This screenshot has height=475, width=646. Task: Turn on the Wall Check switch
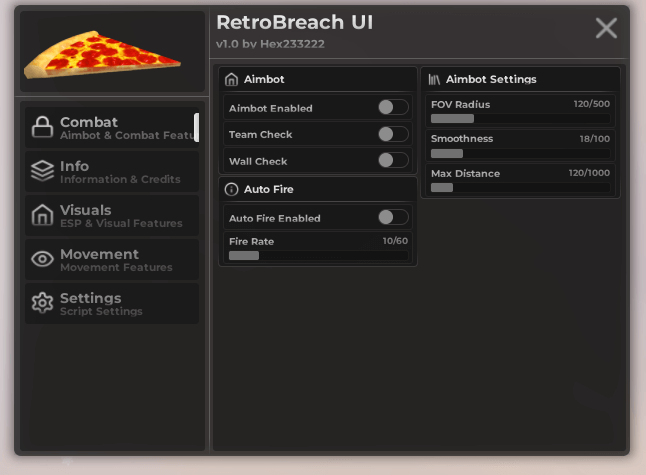point(393,160)
